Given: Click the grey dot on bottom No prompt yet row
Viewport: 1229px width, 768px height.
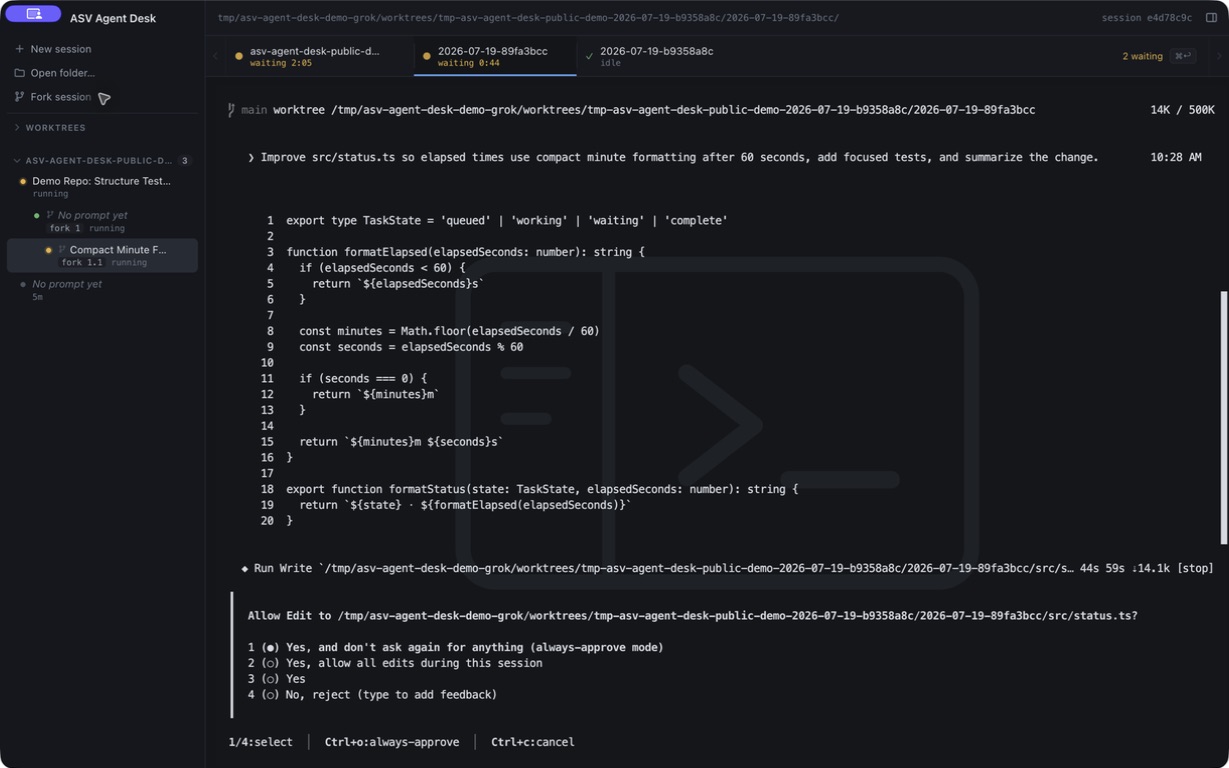Looking at the screenshot, I should click(23, 285).
